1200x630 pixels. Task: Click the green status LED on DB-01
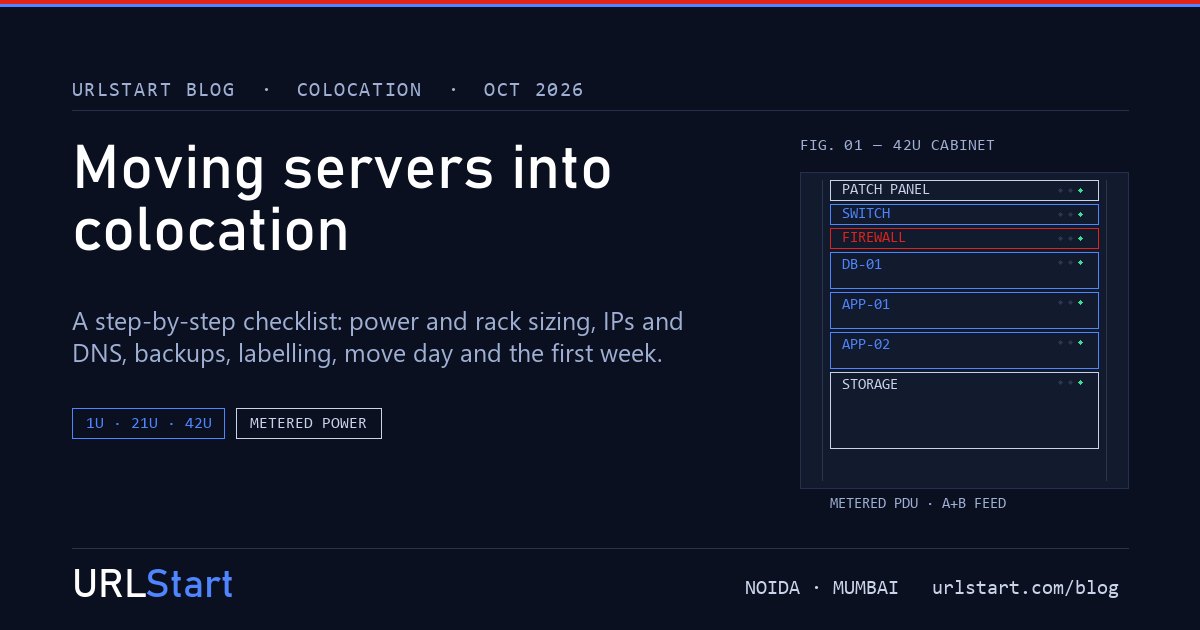click(x=1080, y=262)
